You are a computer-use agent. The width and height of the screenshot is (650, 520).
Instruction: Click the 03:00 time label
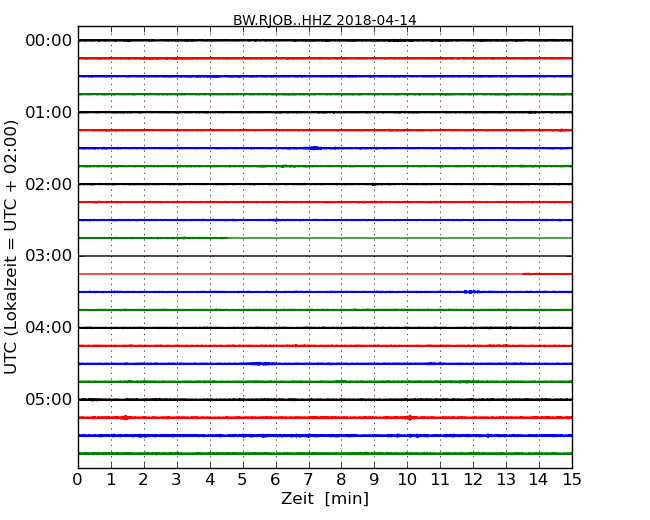pos(49,256)
